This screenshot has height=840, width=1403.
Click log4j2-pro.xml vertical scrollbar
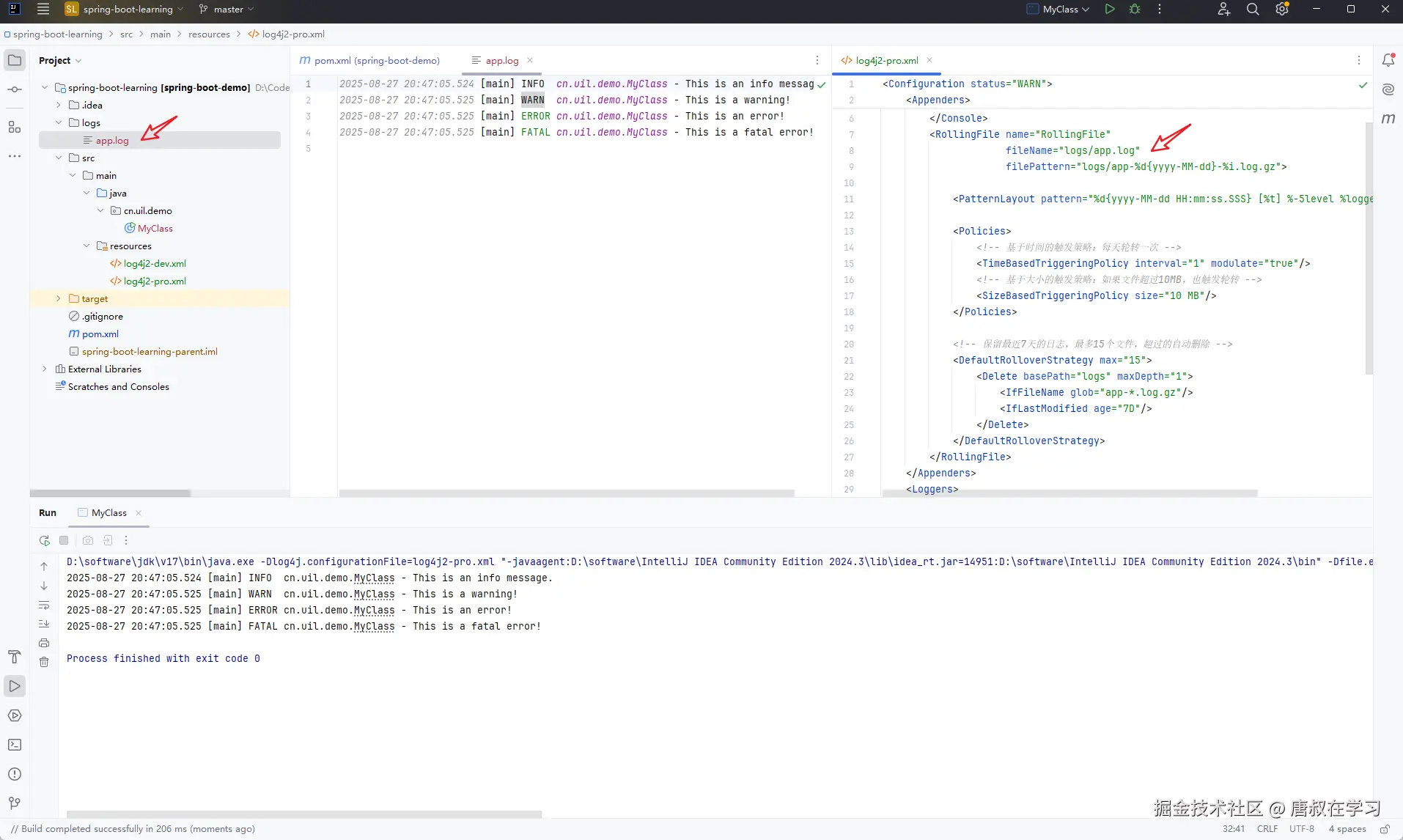tap(1369, 248)
